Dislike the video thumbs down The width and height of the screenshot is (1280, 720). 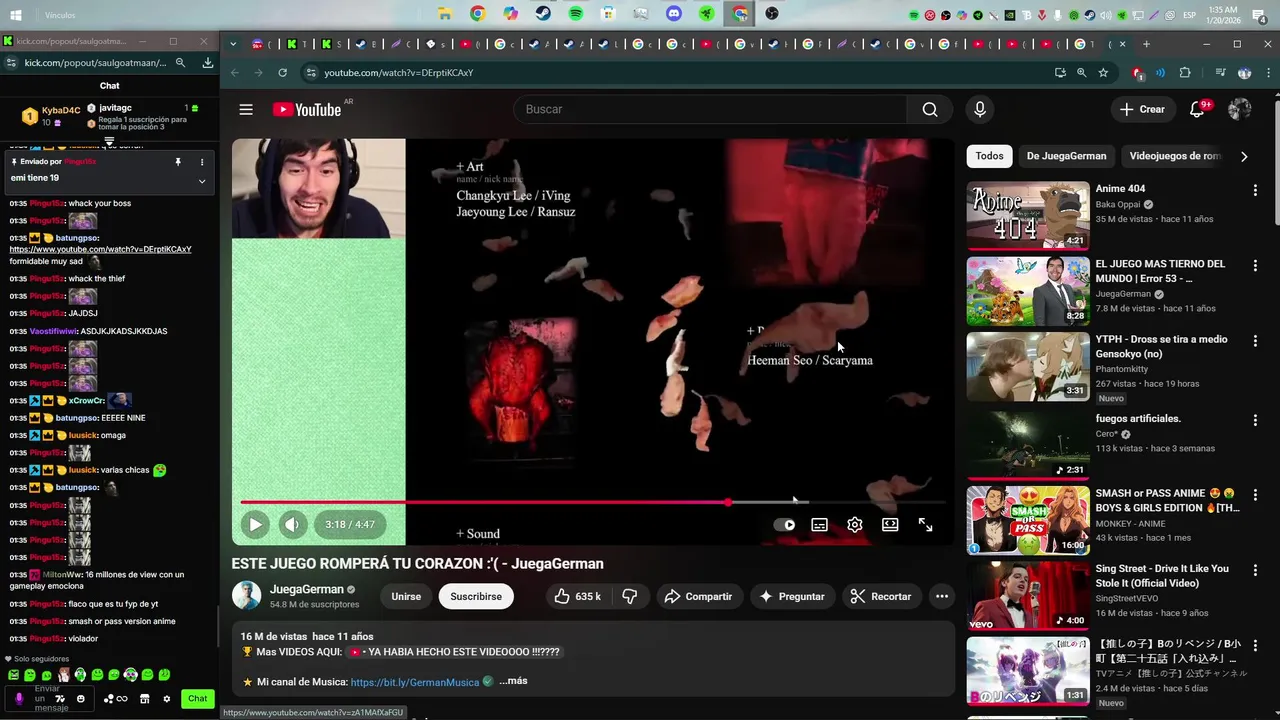630,596
